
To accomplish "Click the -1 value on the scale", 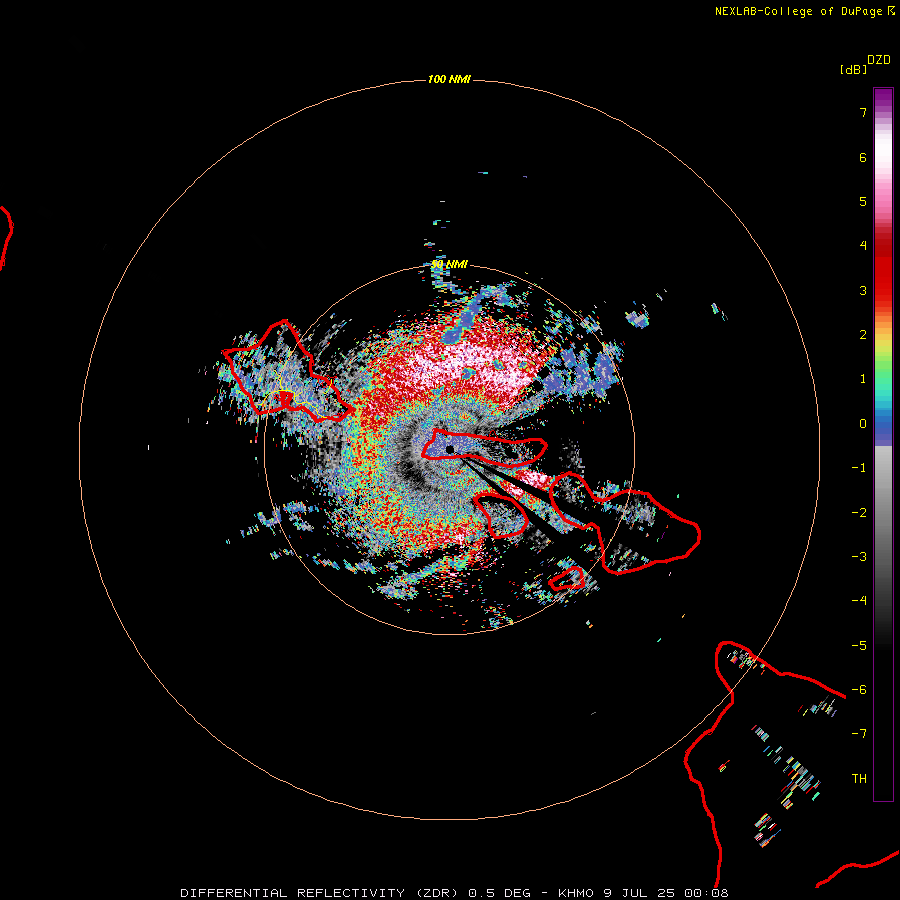I will click(859, 468).
